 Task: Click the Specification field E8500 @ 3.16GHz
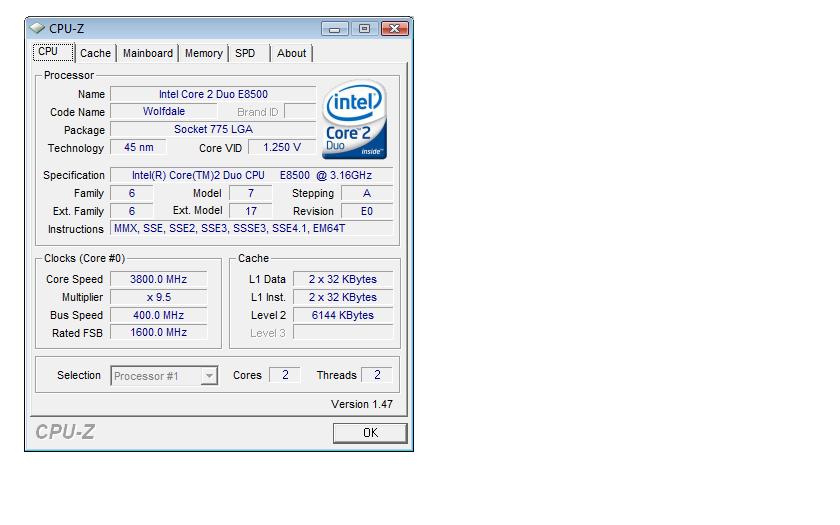tap(252, 175)
